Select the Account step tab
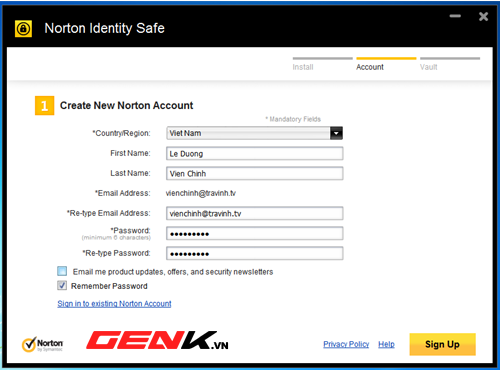Image resolution: width=500 pixels, height=370 pixels. click(x=370, y=67)
